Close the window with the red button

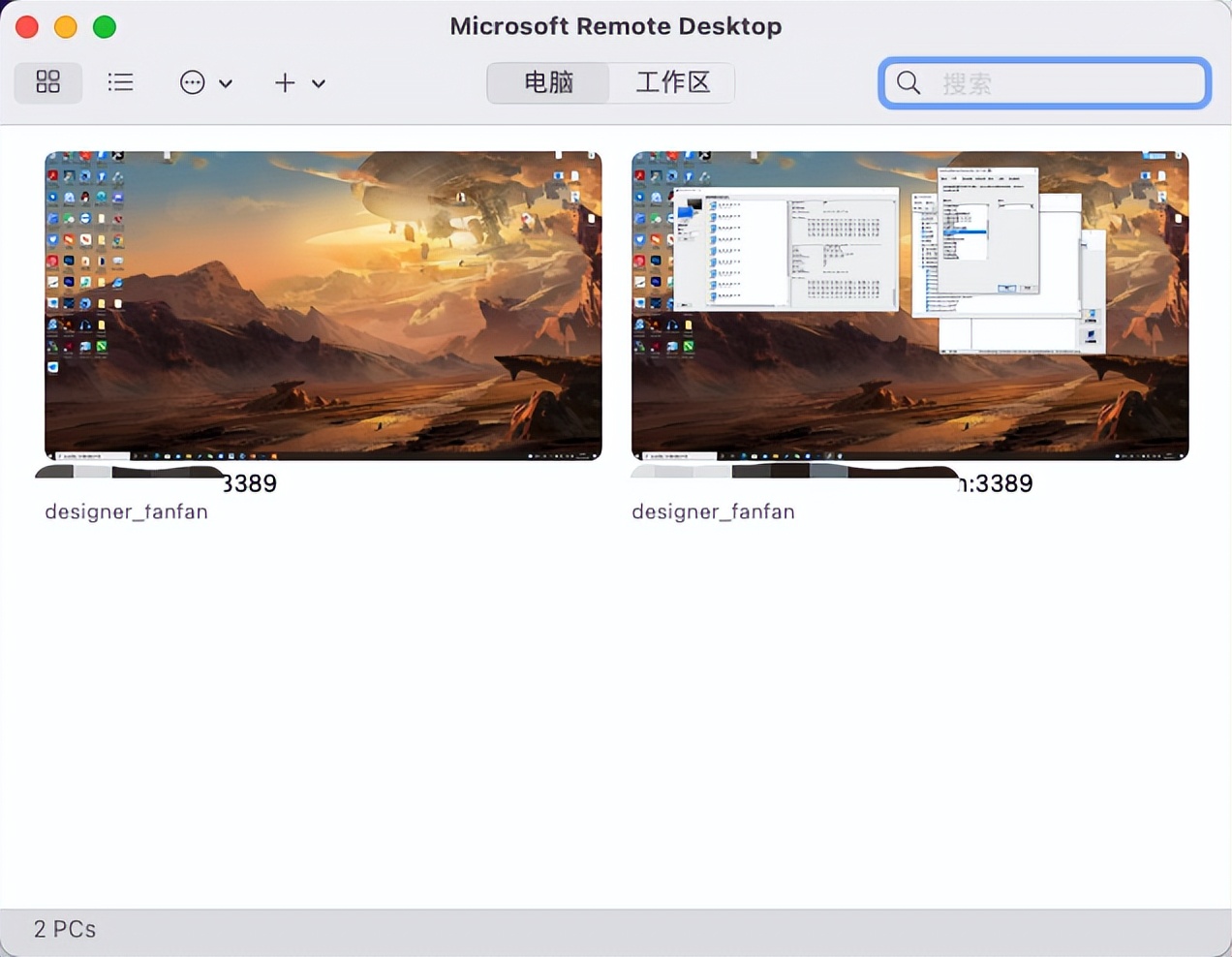coord(27,27)
